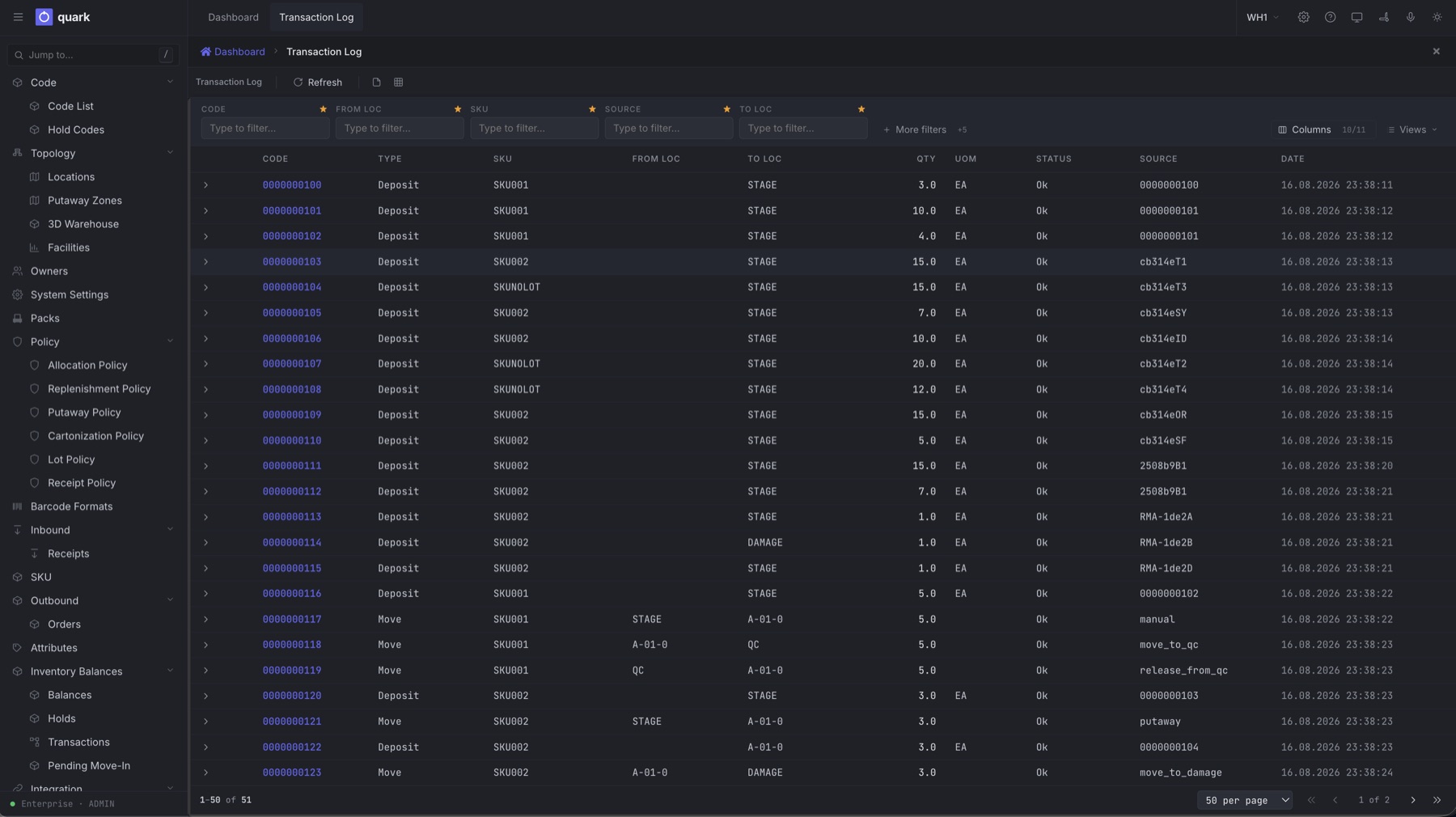Click the Allocation Policy shield icon
This screenshot has height=817, width=1456.
[34, 365]
